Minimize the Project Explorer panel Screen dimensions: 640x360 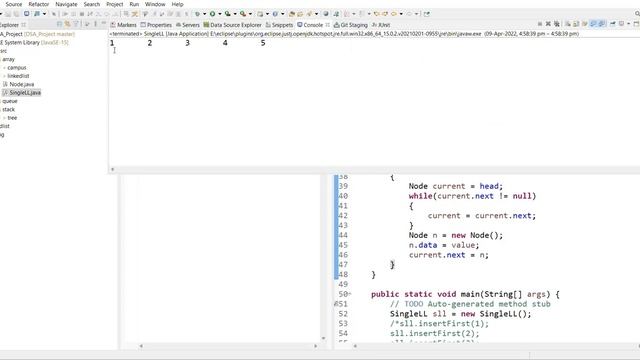(x=104, y=24)
